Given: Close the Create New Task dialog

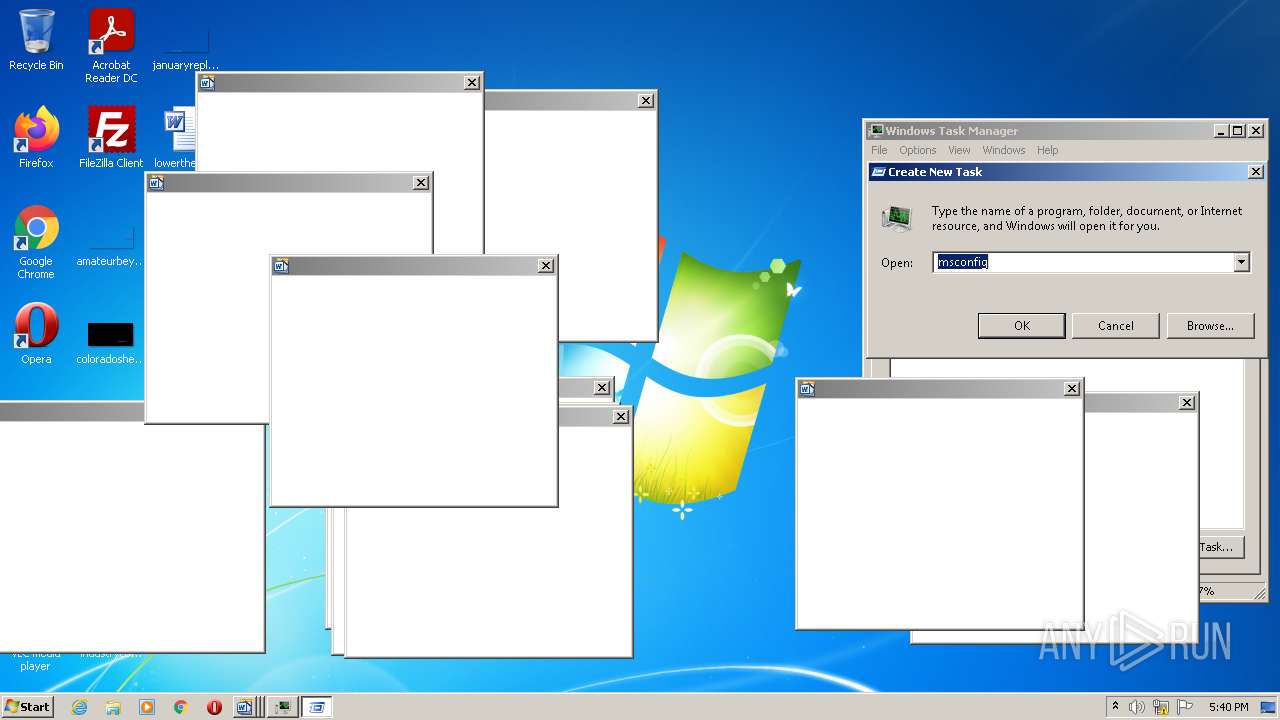Looking at the screenshot, I should click(x=1256, y=172).
